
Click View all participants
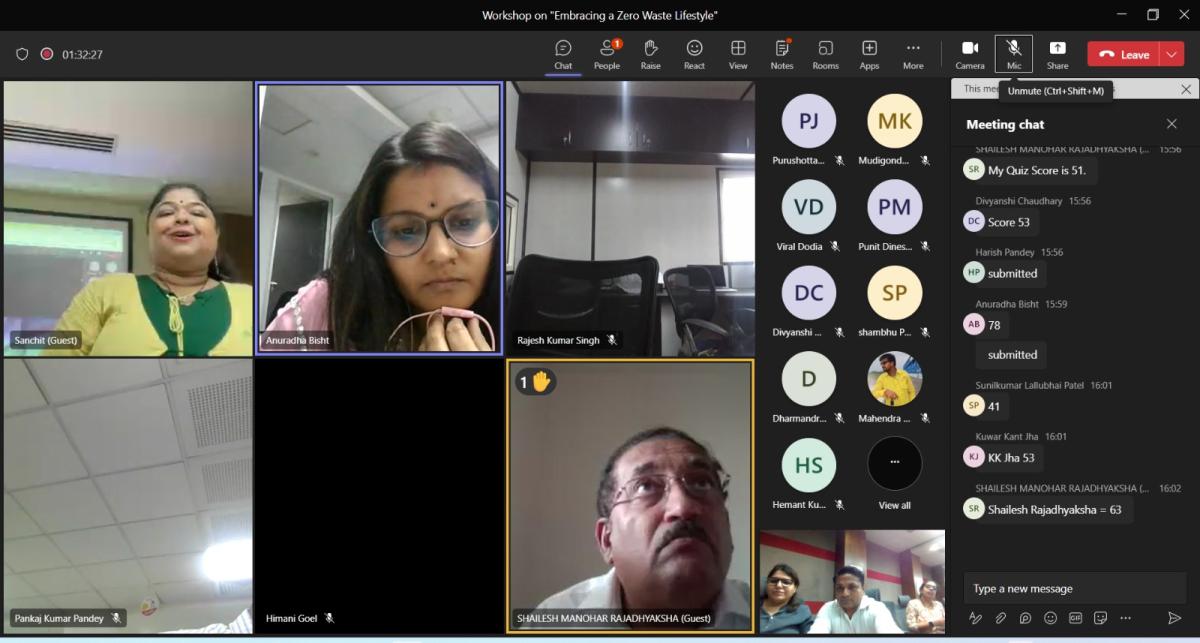894,471
